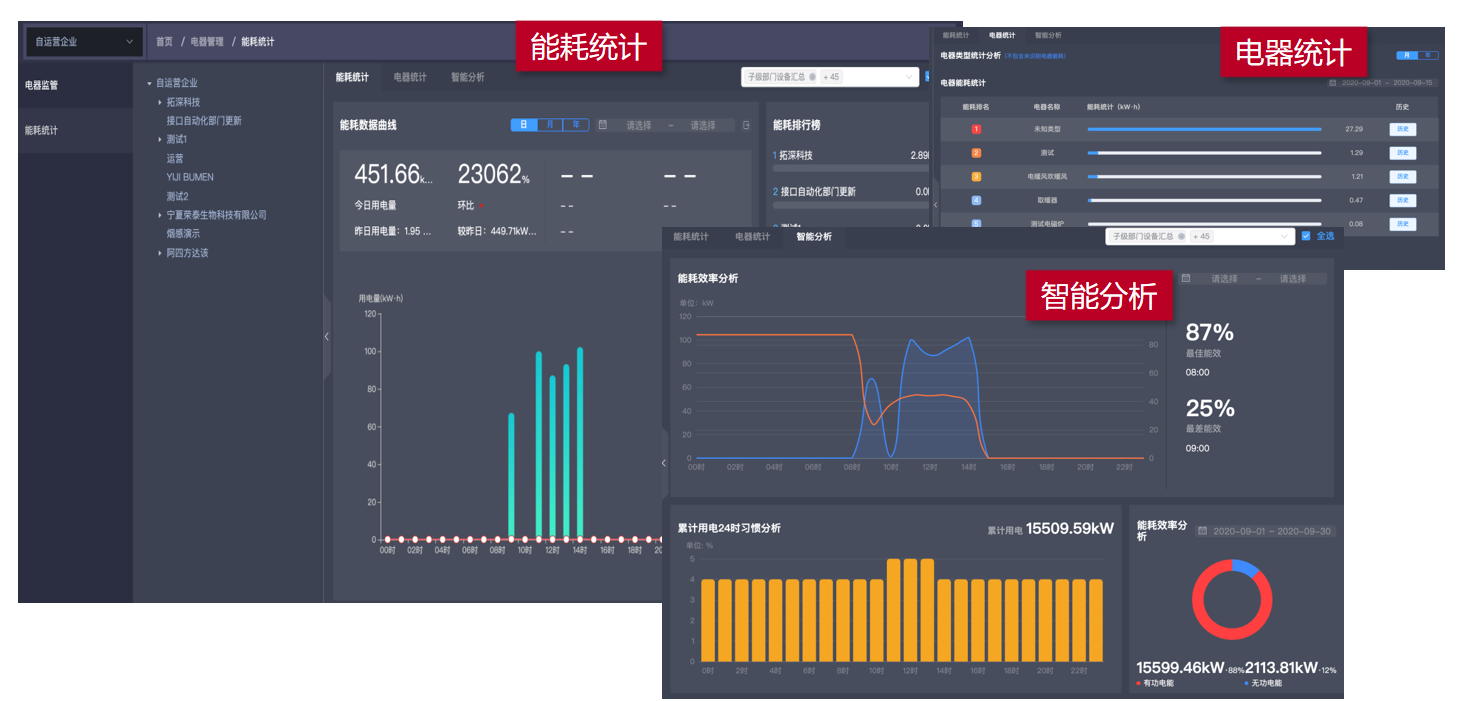Viewport: 1476px width, 701px height.
Task: Click 未知类型 energy progress bar
Action: pos(1204,129)
